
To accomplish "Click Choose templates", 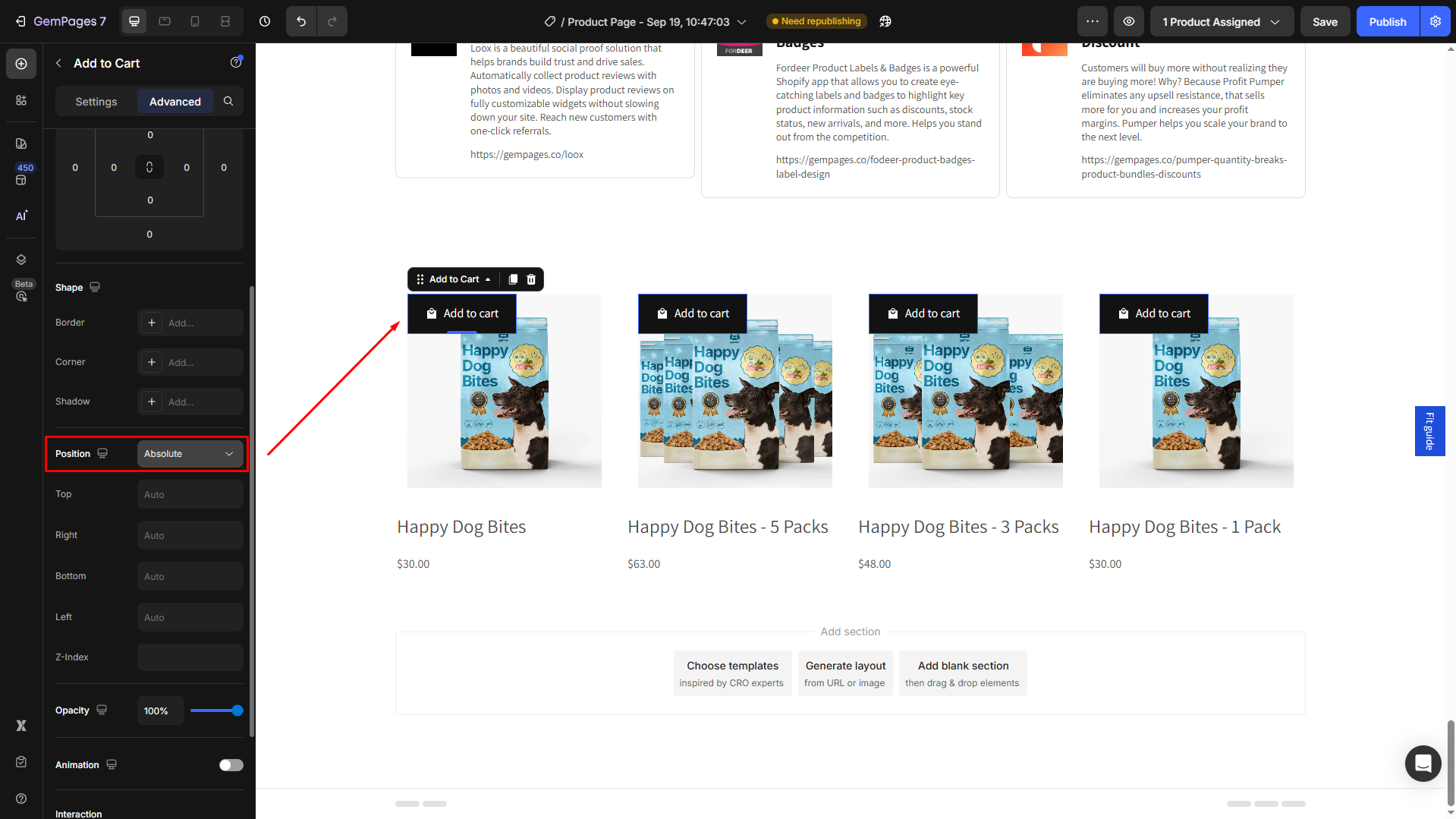I will (732, 673).
